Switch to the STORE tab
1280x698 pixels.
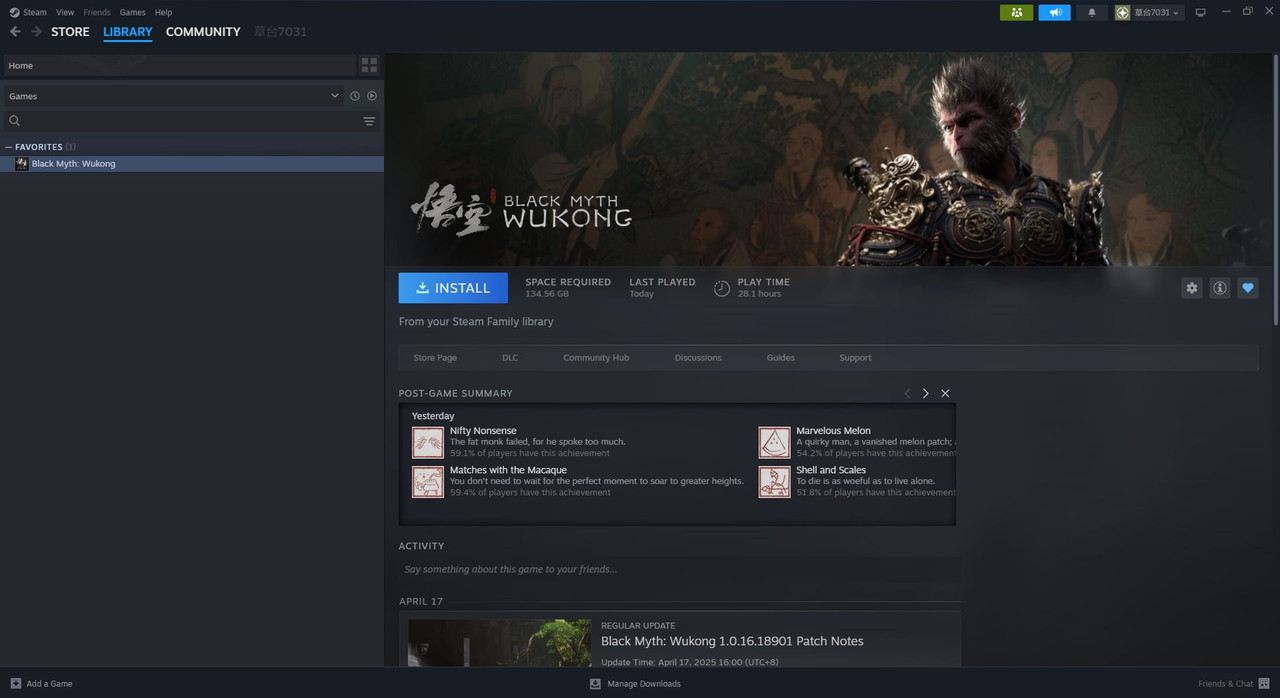tap(70, 32)
